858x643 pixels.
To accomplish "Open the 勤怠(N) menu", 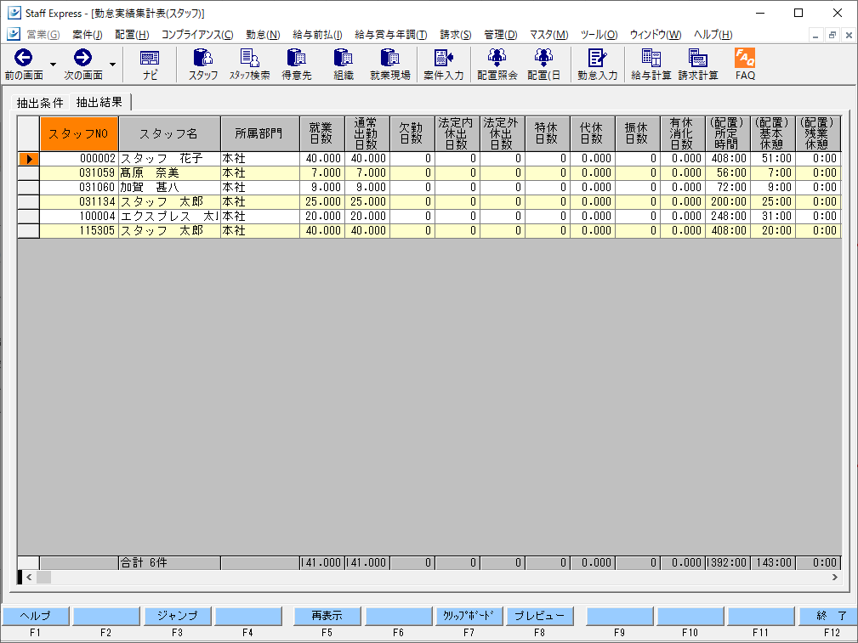I will (263, 34).
